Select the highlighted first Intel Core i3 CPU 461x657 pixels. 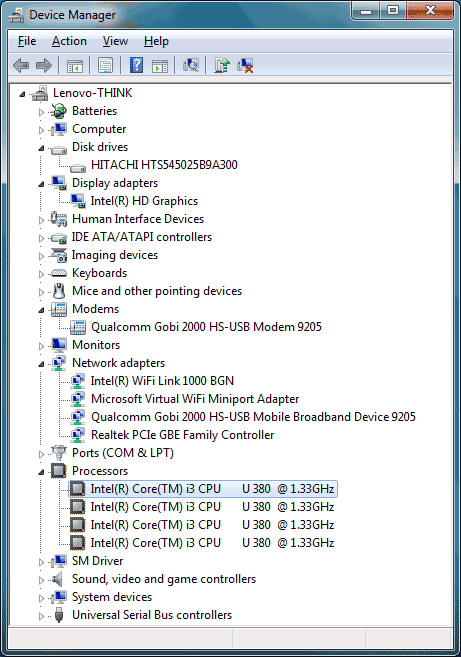(x=203, y=489)
